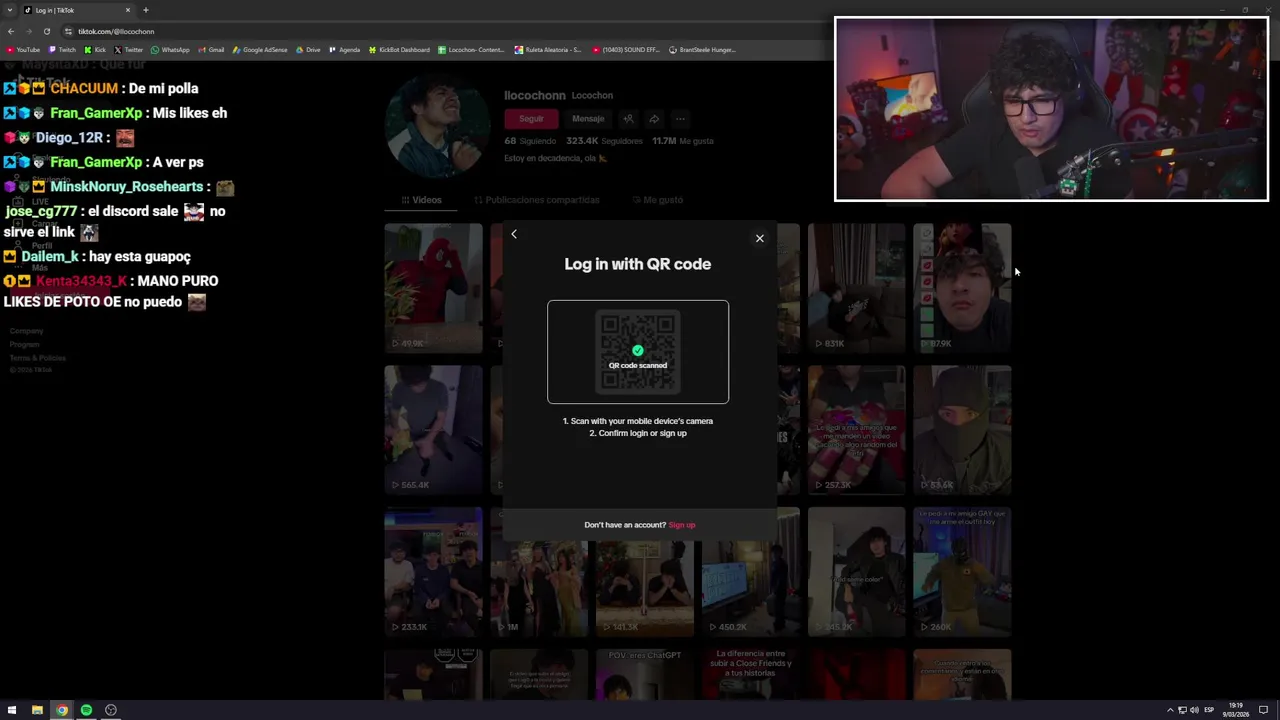This screenshot has height=720, width=1280.
Task: Open the Google AdSense bookmark
Action: click(260, 50)
